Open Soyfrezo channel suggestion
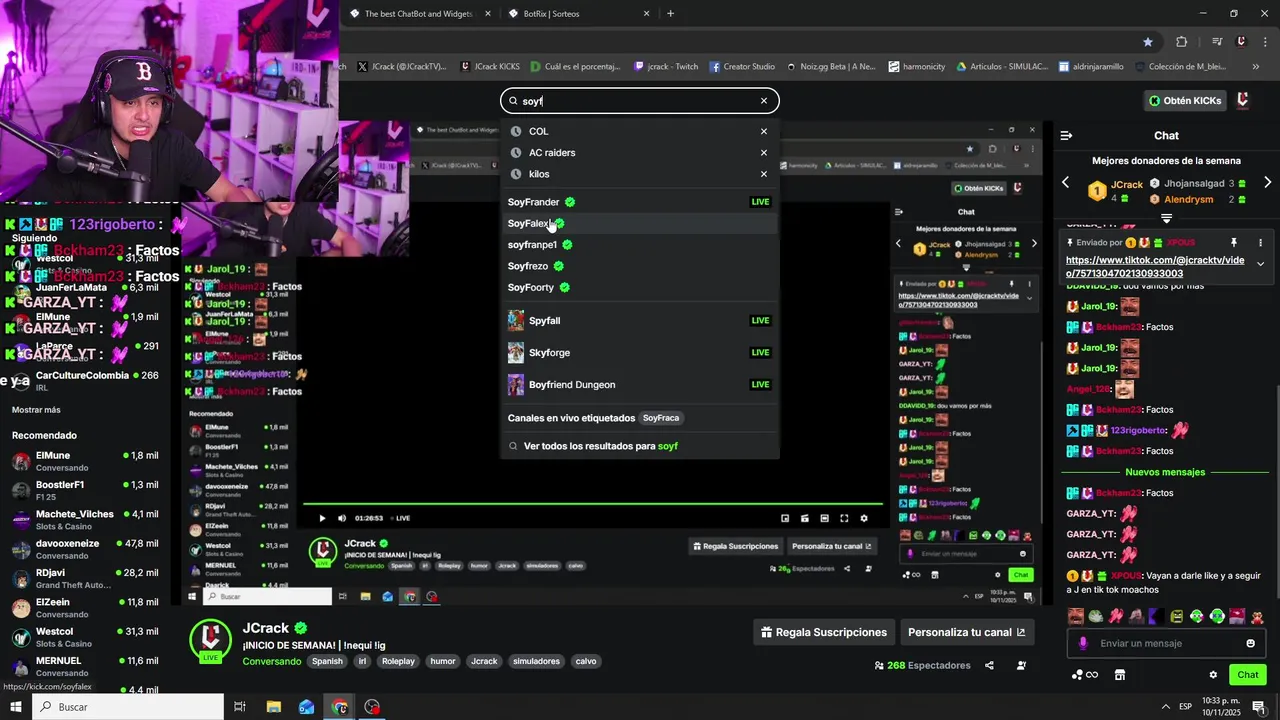Image resolution: width=1280 pixels, height=720 pixels. pyautogui.click(x=639, y=266)
